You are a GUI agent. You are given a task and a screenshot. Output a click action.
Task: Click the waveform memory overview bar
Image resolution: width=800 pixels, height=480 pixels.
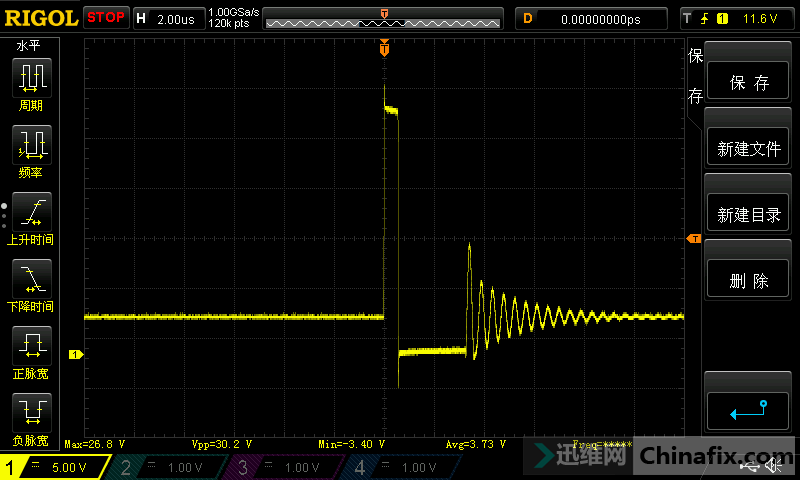click(x=384, y=18)
